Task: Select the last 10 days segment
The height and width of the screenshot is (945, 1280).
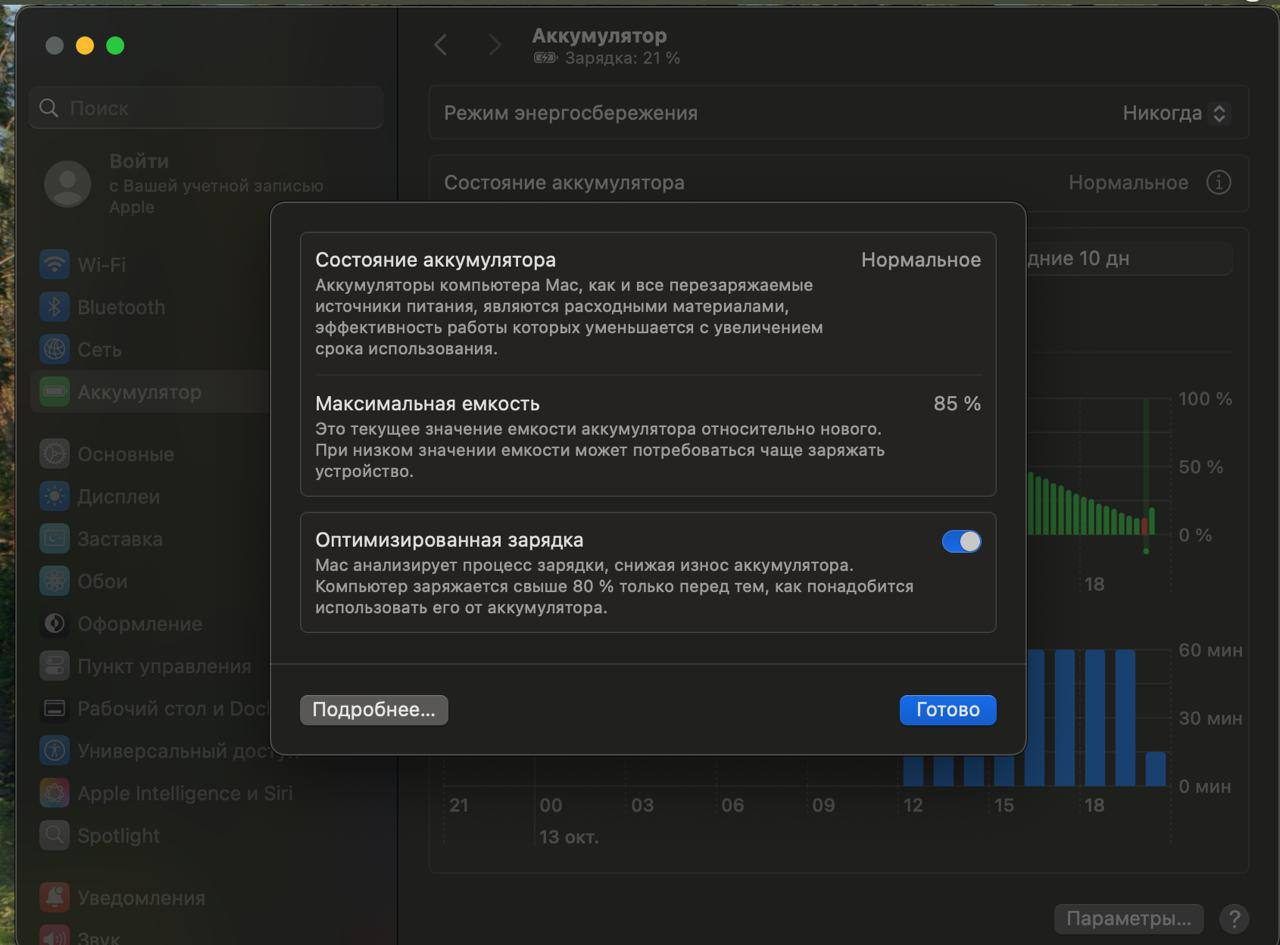Action: click(1128, 259)
